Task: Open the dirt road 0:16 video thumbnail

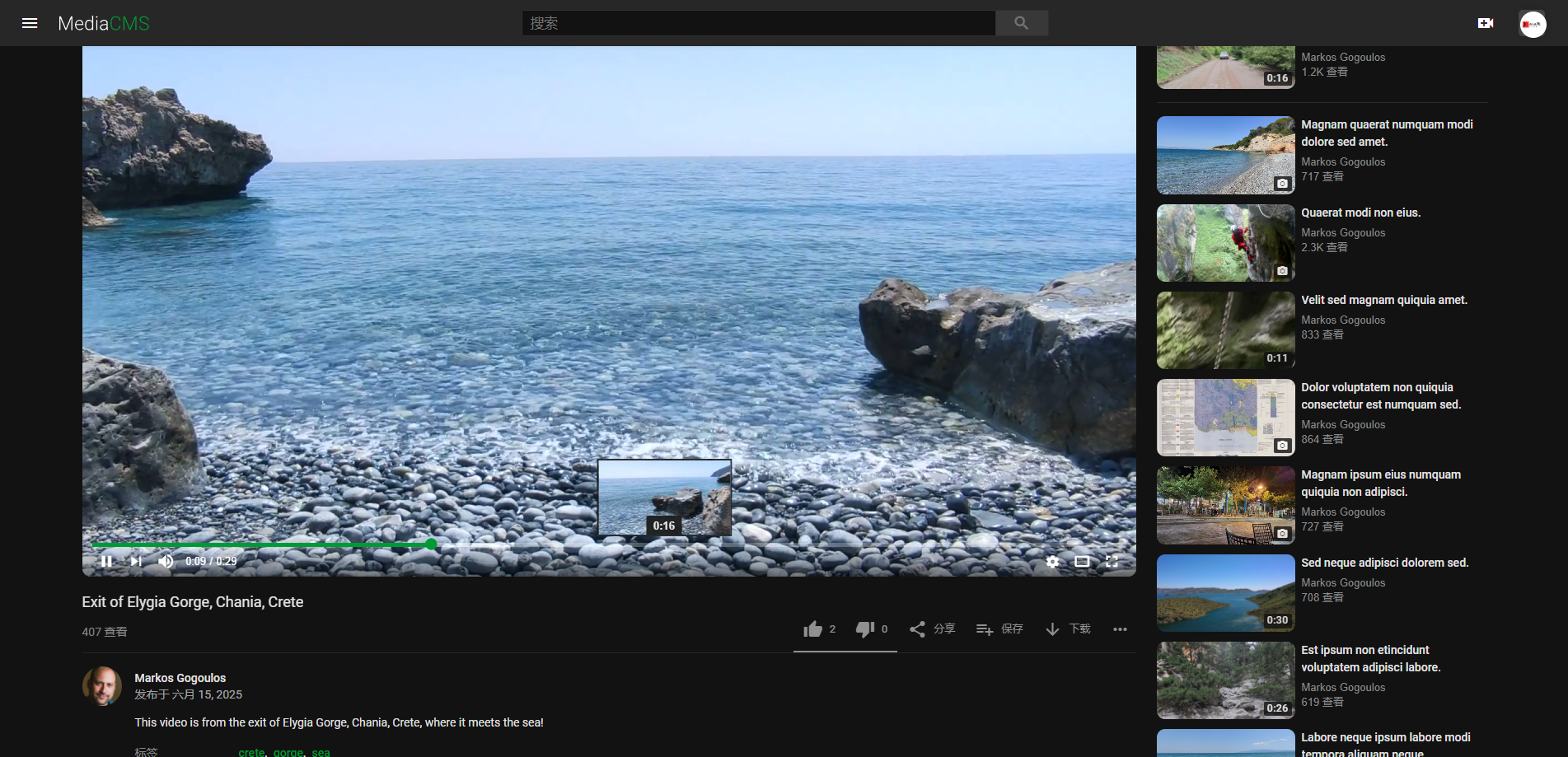Action: [1225, 68]
